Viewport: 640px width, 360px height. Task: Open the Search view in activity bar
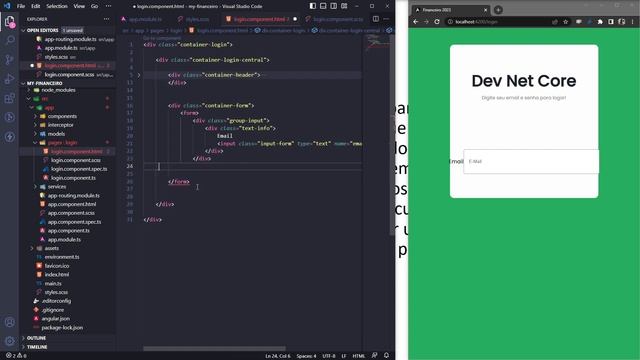(x=9, y=40)
